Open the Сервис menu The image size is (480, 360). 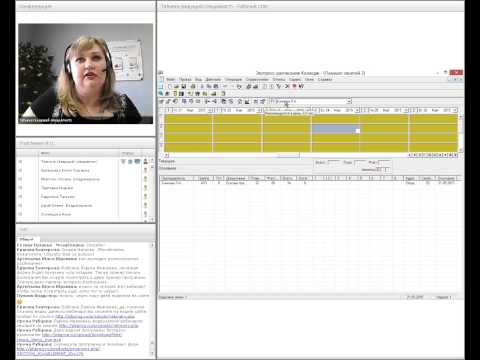pyautogui.click(x=295, y=79)
